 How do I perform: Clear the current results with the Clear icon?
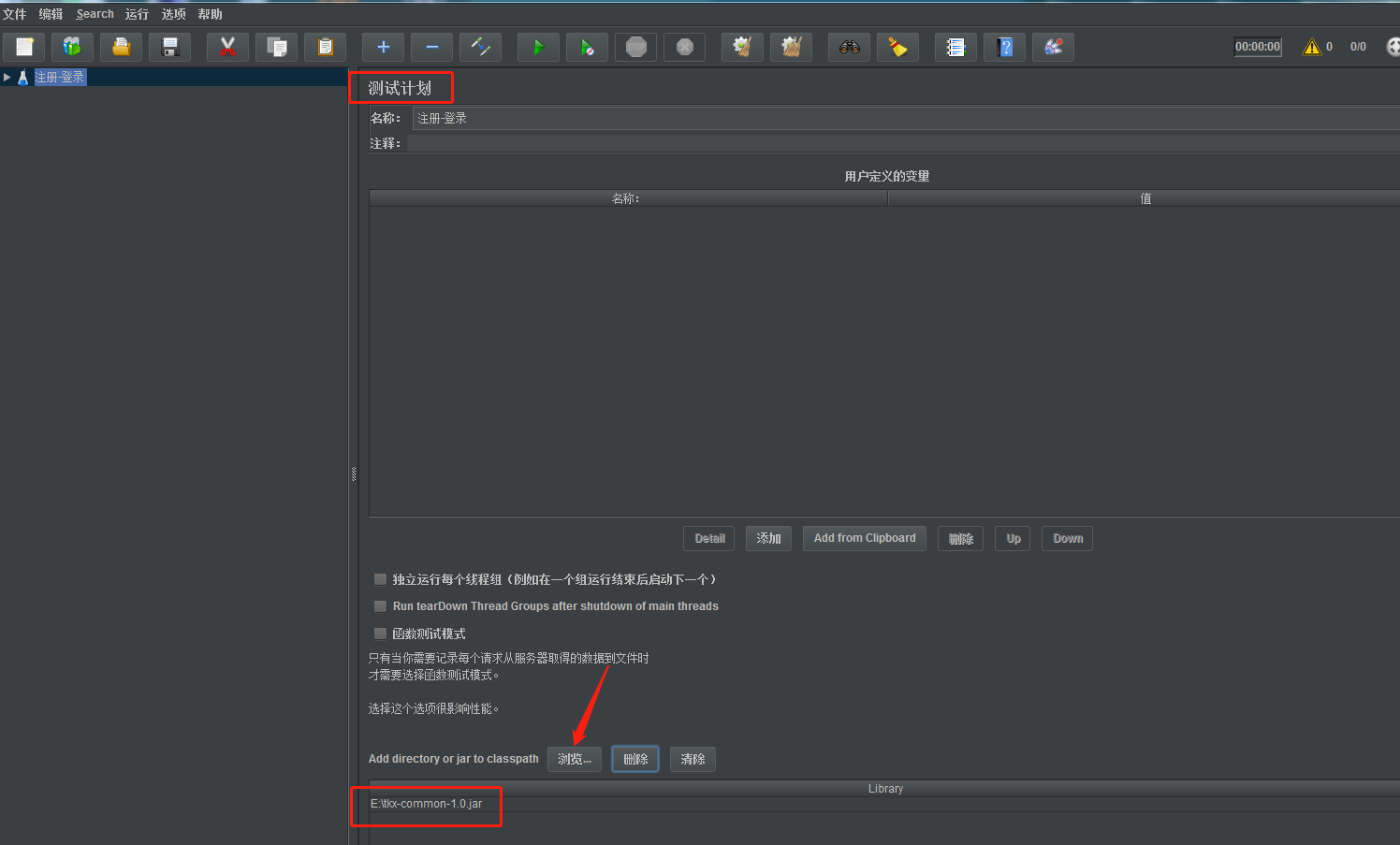[742, 47]
